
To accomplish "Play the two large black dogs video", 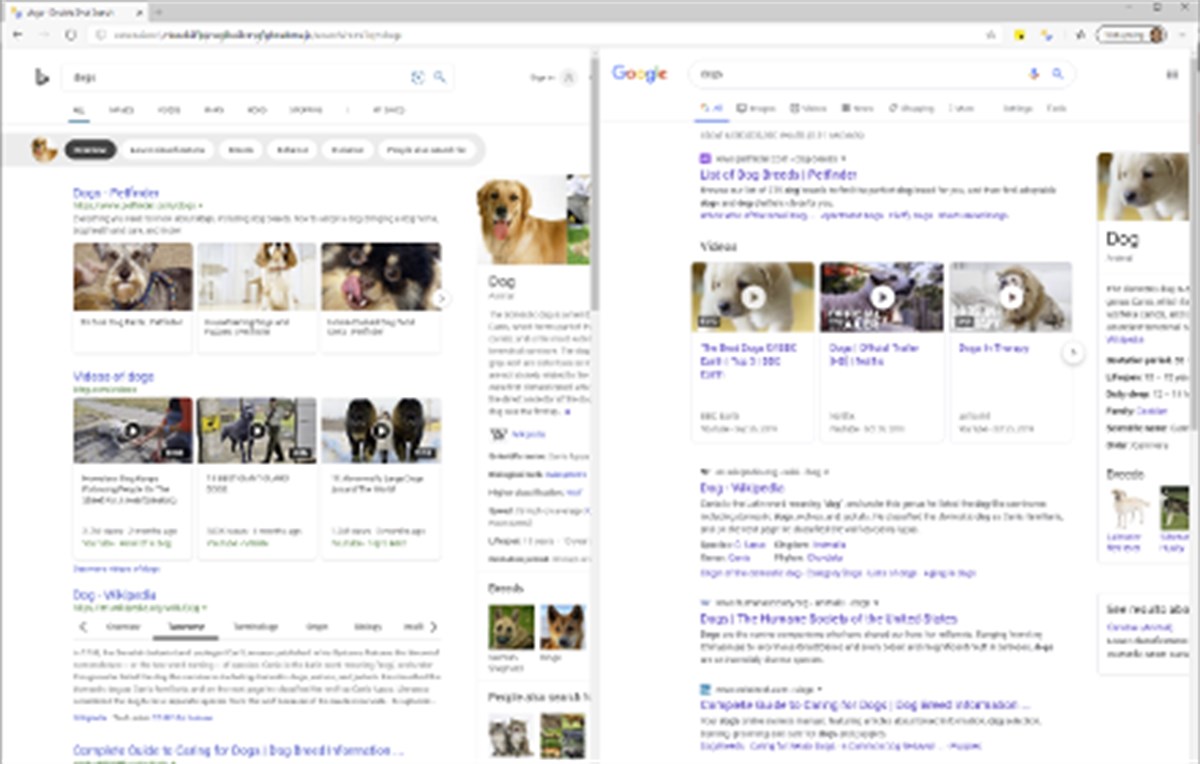I will point(381,430).
